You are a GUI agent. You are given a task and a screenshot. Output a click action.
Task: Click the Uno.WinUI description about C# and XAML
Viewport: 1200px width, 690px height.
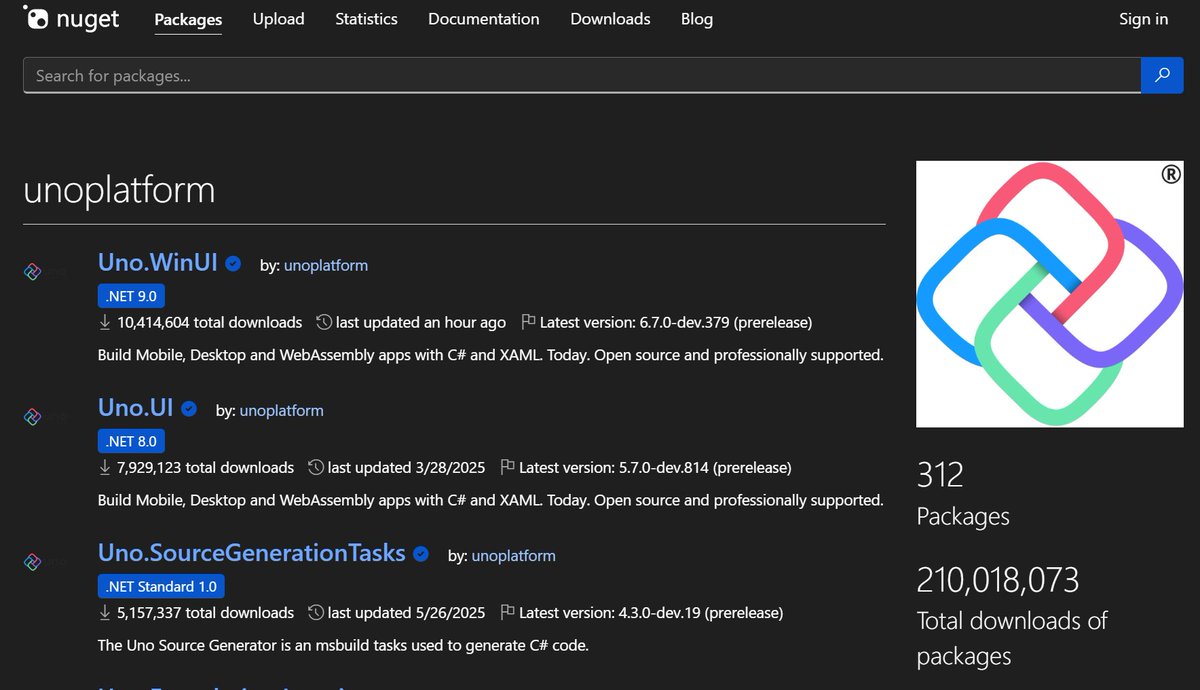[x=491, y=355]
